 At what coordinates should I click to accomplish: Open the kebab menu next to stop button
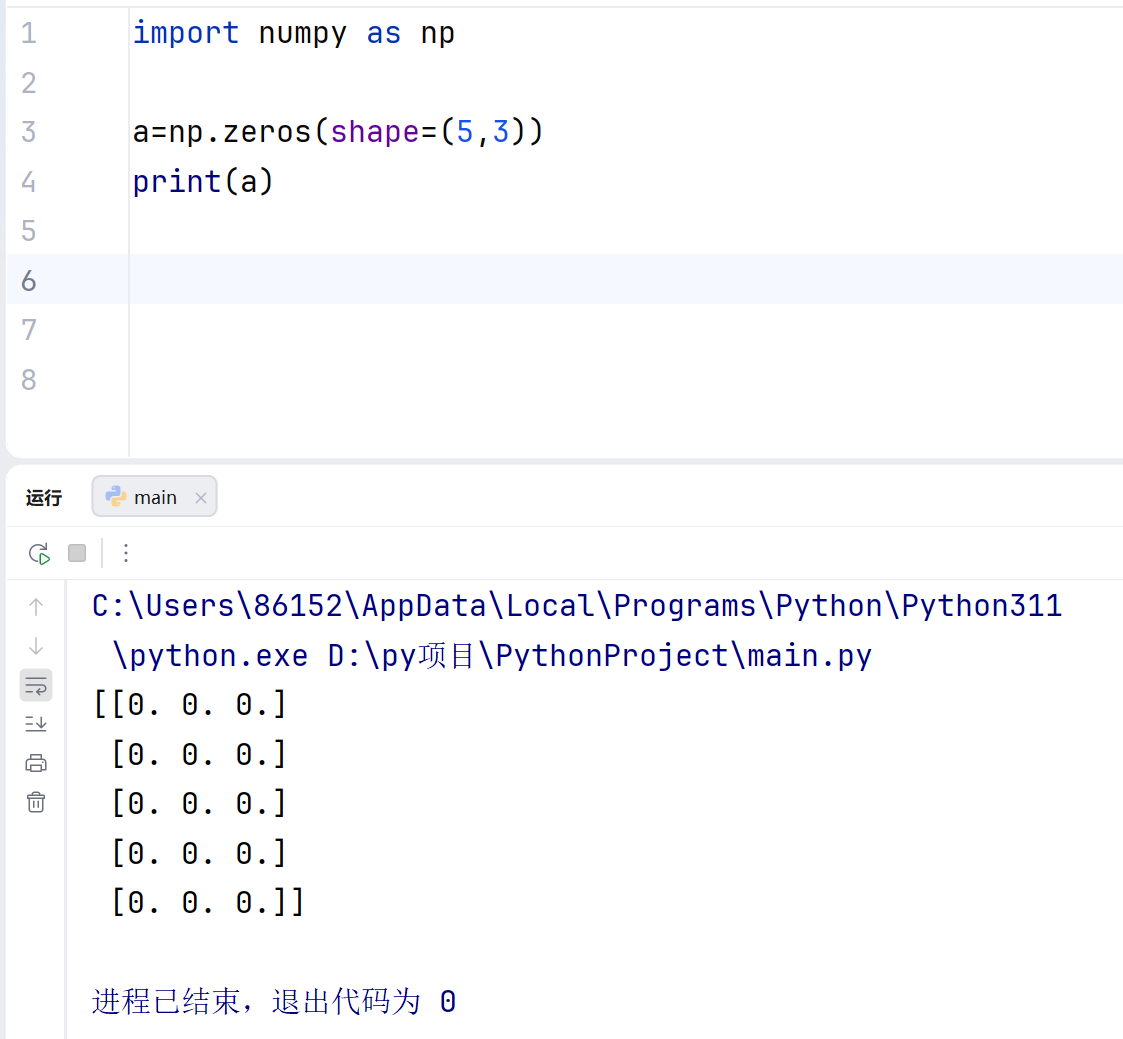point(125,553)
